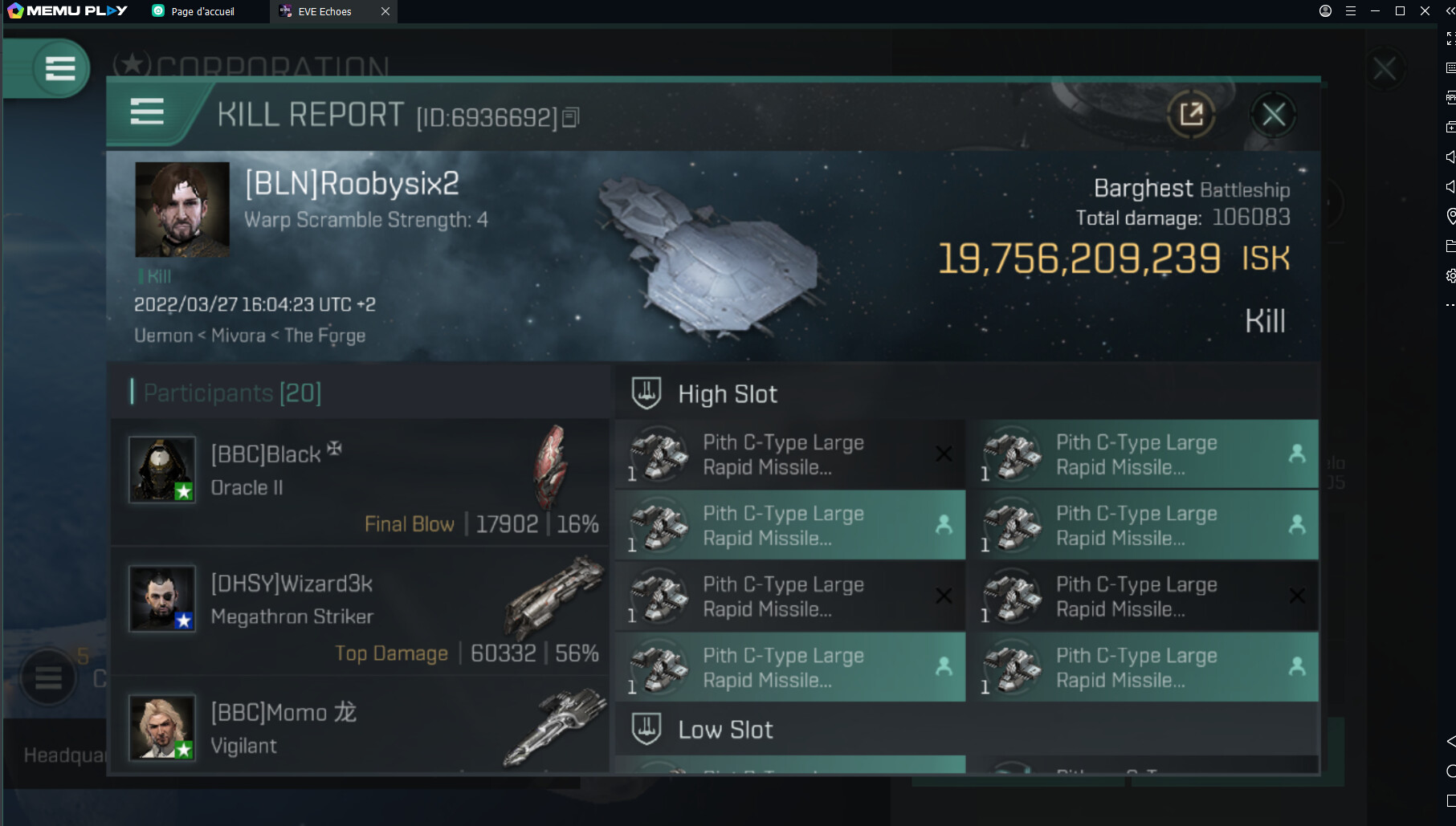Screen dimensions: 1456x826
Task: Open MEmu keyboard mapping tool
Action: [1450, 68]
